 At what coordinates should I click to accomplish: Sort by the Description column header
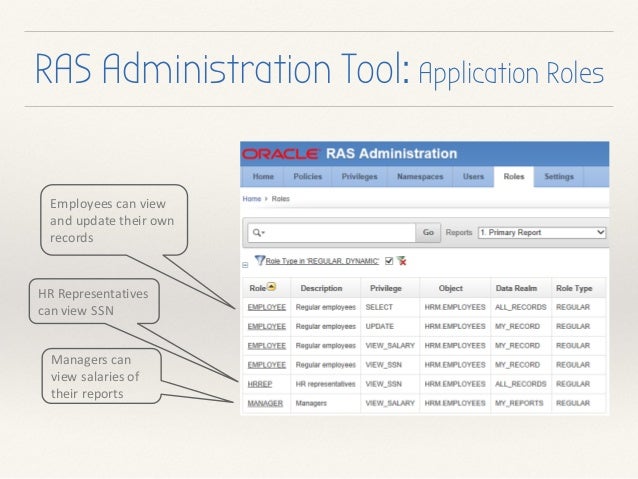321,288
